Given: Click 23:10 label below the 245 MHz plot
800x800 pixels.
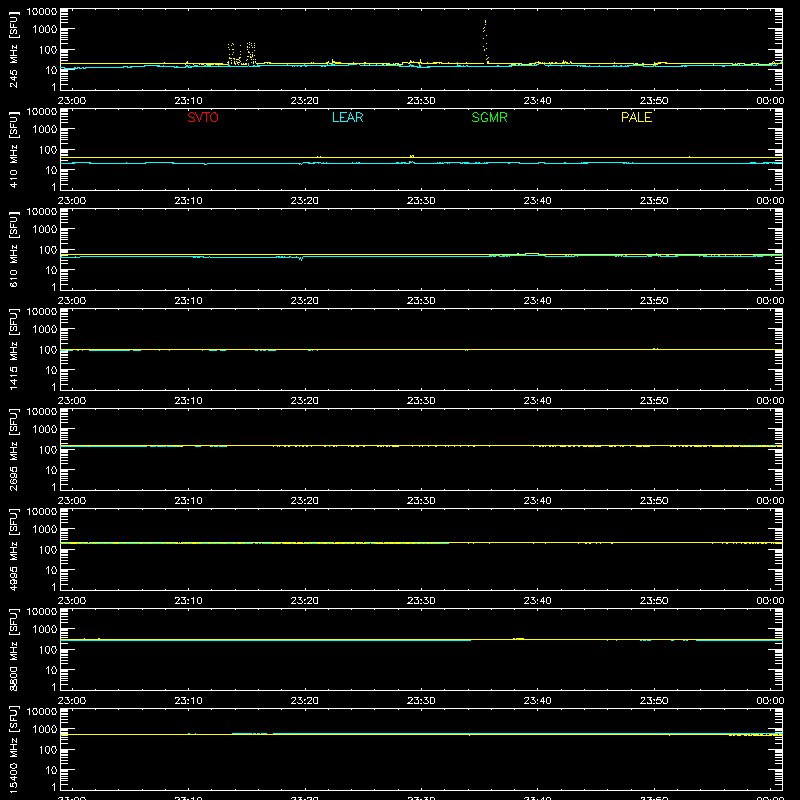Looking at the screenshot, I should click(188, 101).
